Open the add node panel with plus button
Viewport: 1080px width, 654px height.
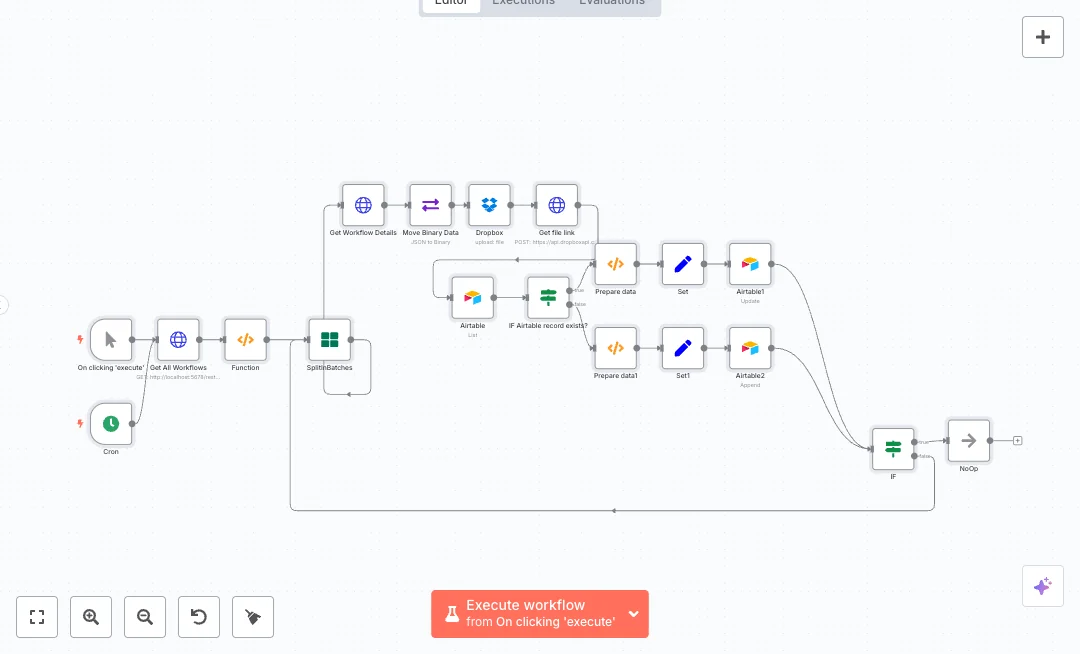[x=1043, y=37]
